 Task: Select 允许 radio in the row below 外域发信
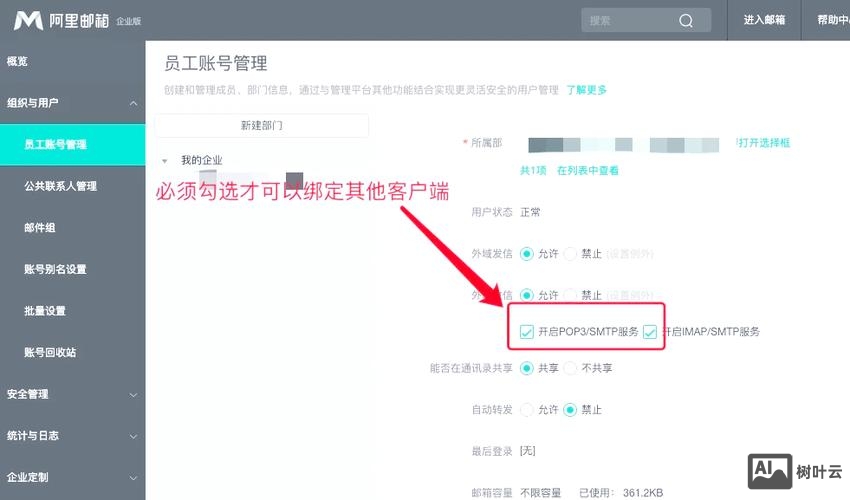(x=526, y=295)
